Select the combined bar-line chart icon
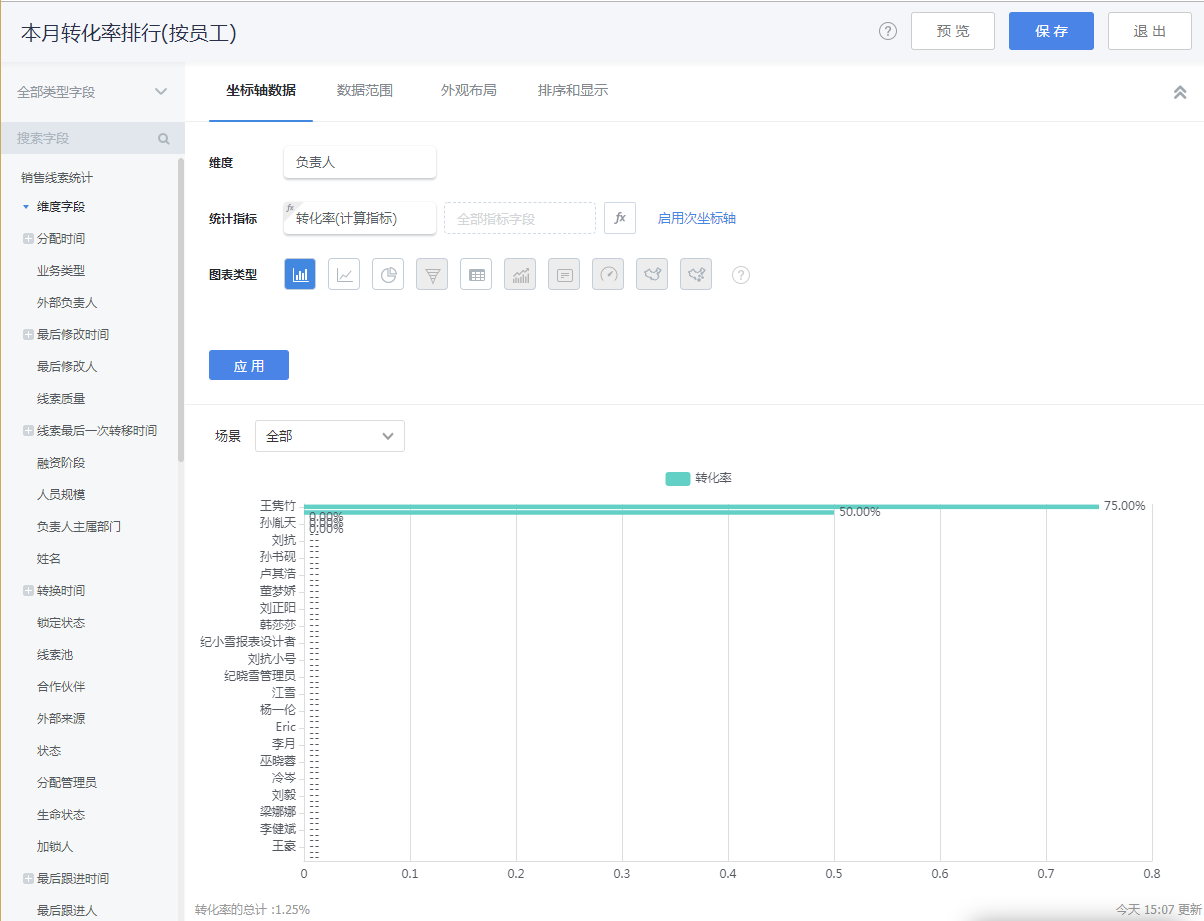1204x921 pixels. (x=520, y=274)
